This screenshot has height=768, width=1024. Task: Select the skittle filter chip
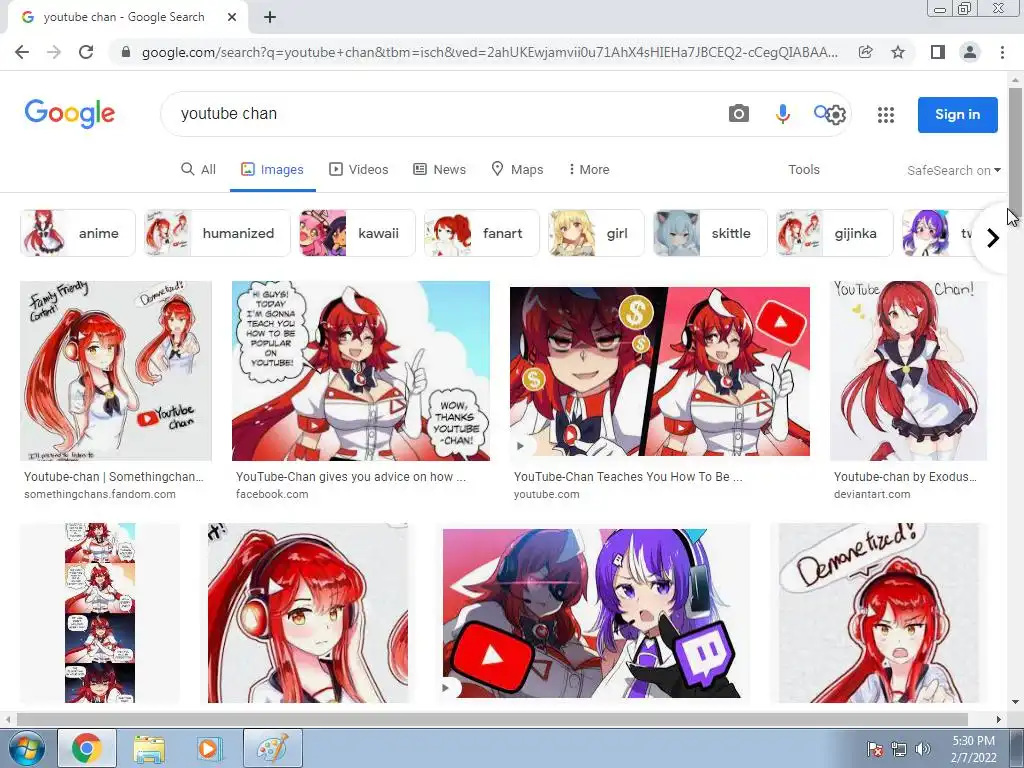711,233
